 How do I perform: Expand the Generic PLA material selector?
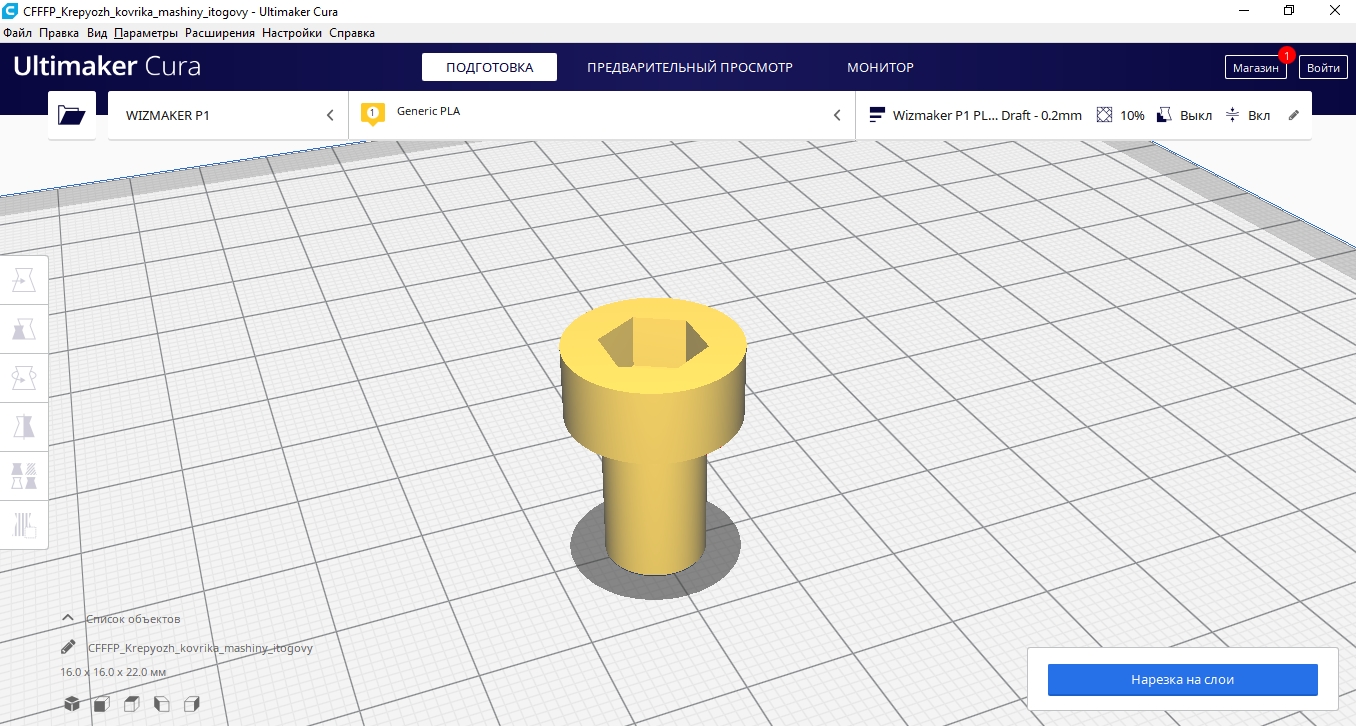tap(602, 115)
